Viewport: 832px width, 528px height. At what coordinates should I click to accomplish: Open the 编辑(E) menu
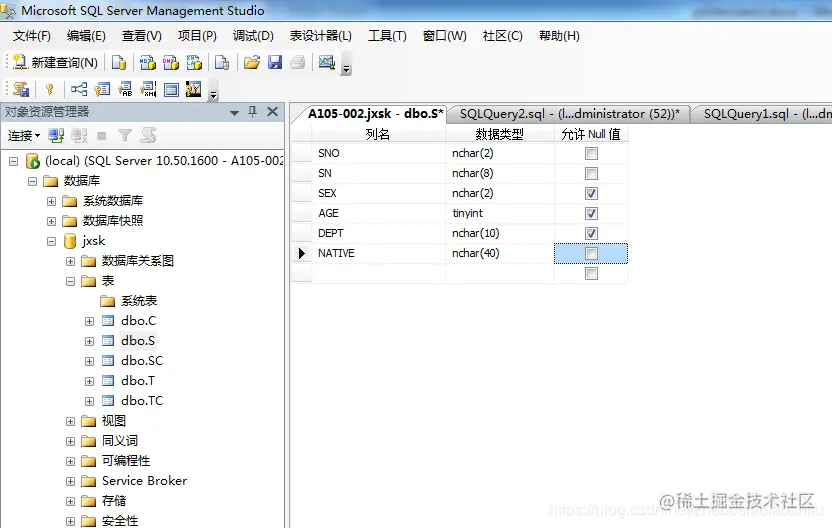tap(86, 36)
